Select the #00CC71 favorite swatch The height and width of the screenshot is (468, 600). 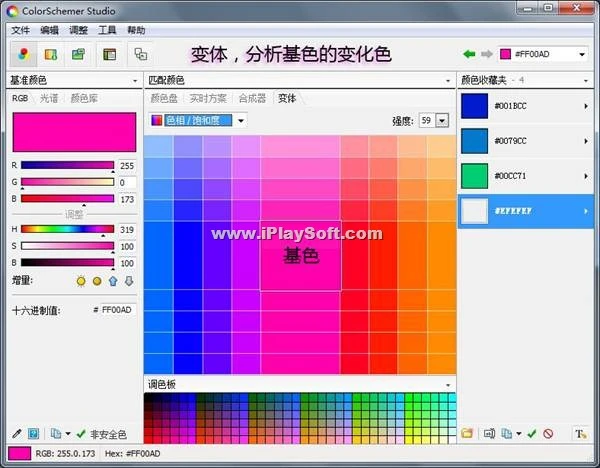tap(474, 176)
